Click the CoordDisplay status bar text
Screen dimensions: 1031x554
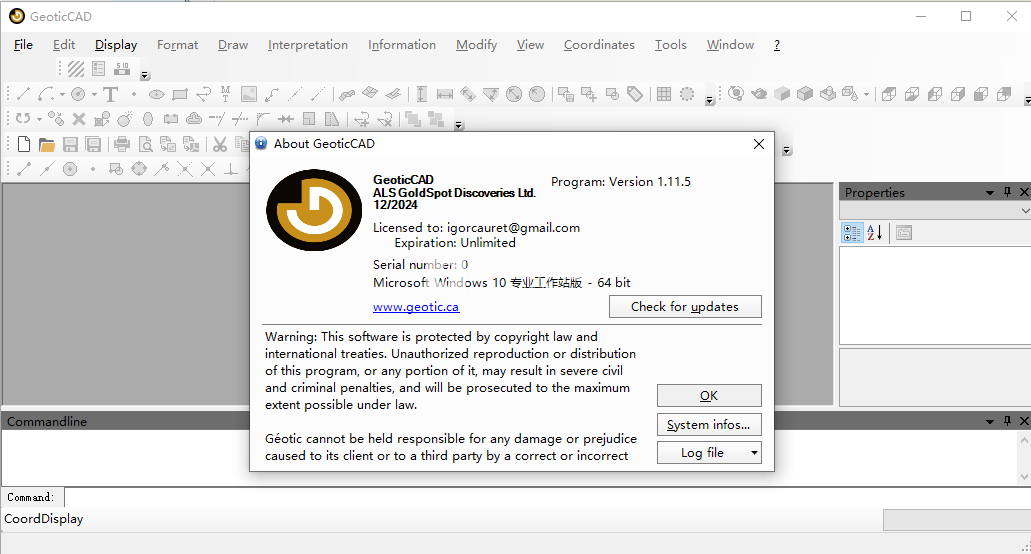click(43, 519)
